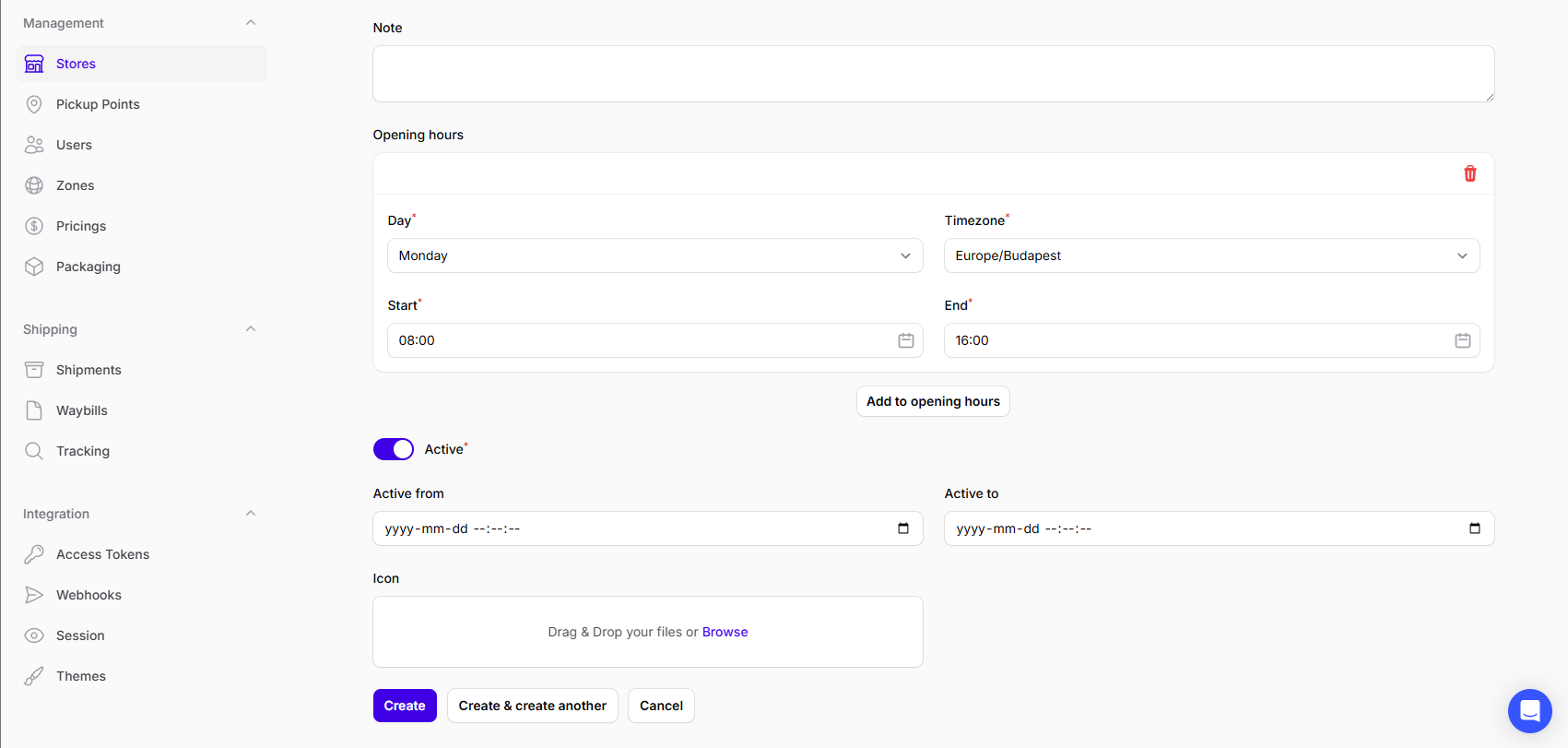Click the End time picker icon
Screen dimensions: 1568x748
click(x=1462, y=340)
